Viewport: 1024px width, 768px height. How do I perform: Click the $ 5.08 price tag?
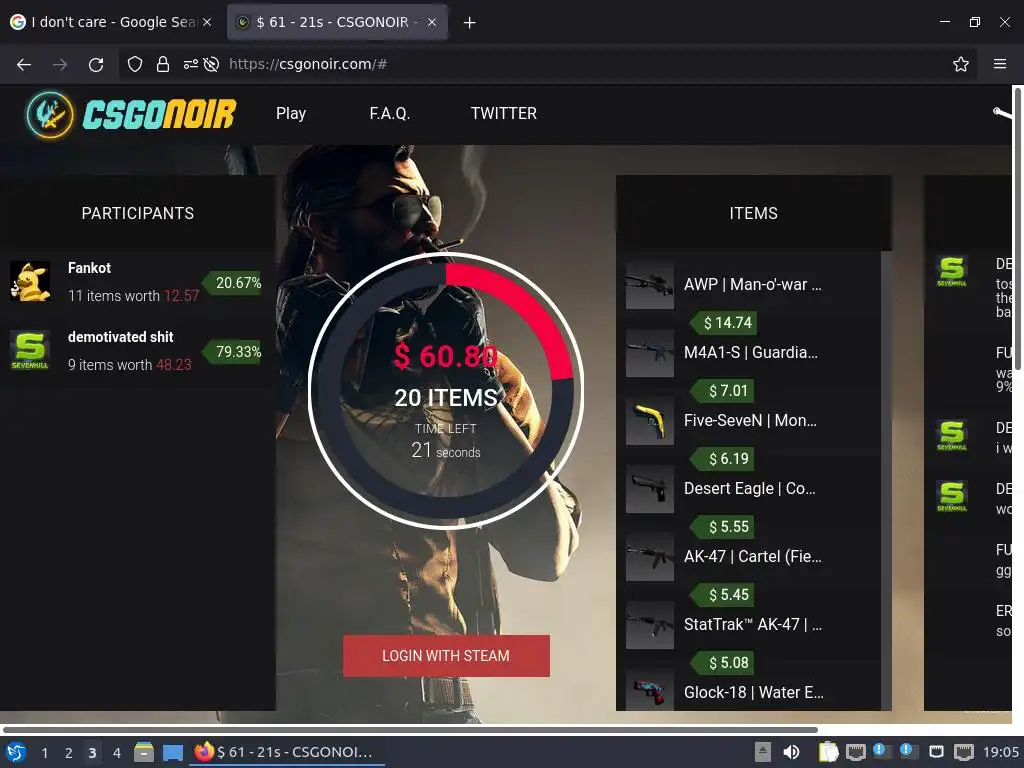point(722,662)
